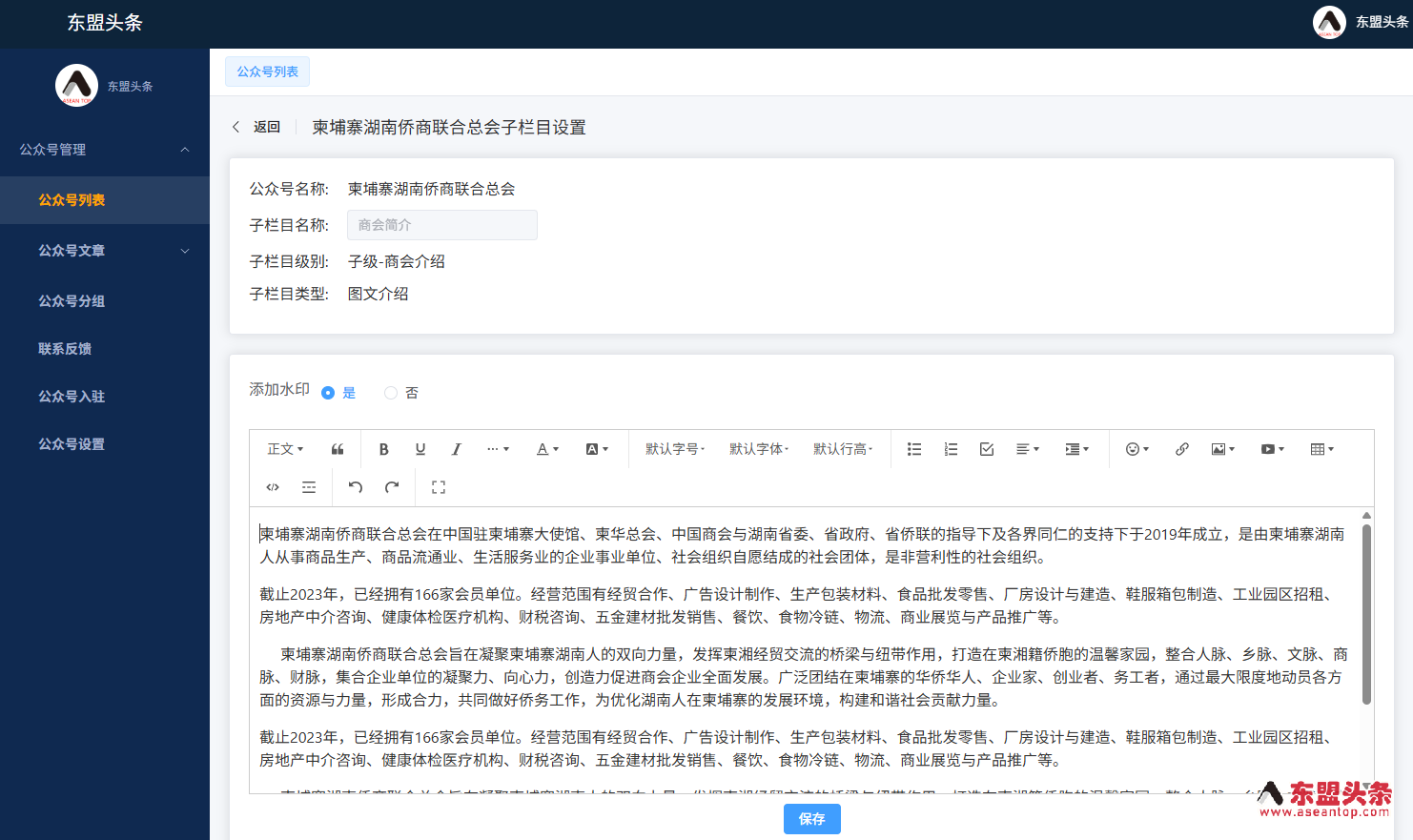
Task: Insert a hyperlink
Action: pyautogui.click(x=1182, y=449)
